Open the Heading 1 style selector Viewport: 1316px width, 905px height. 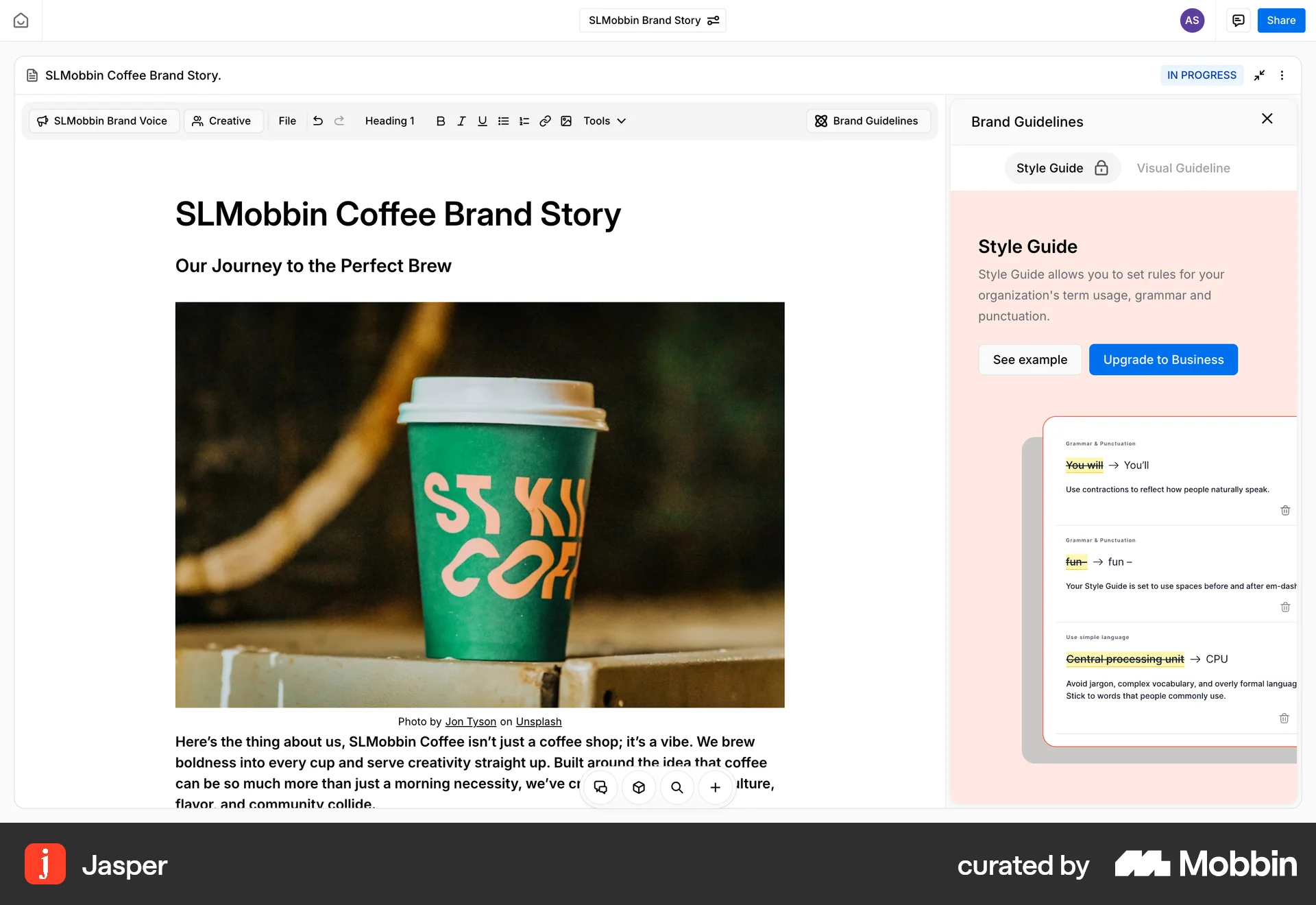389,121
